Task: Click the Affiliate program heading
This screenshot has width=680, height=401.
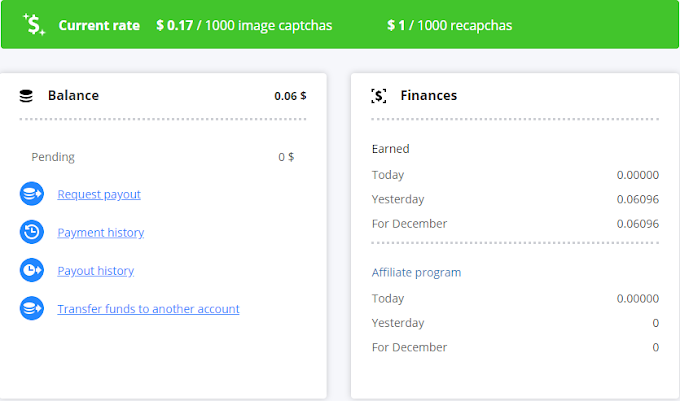Action: click(416, 272)
